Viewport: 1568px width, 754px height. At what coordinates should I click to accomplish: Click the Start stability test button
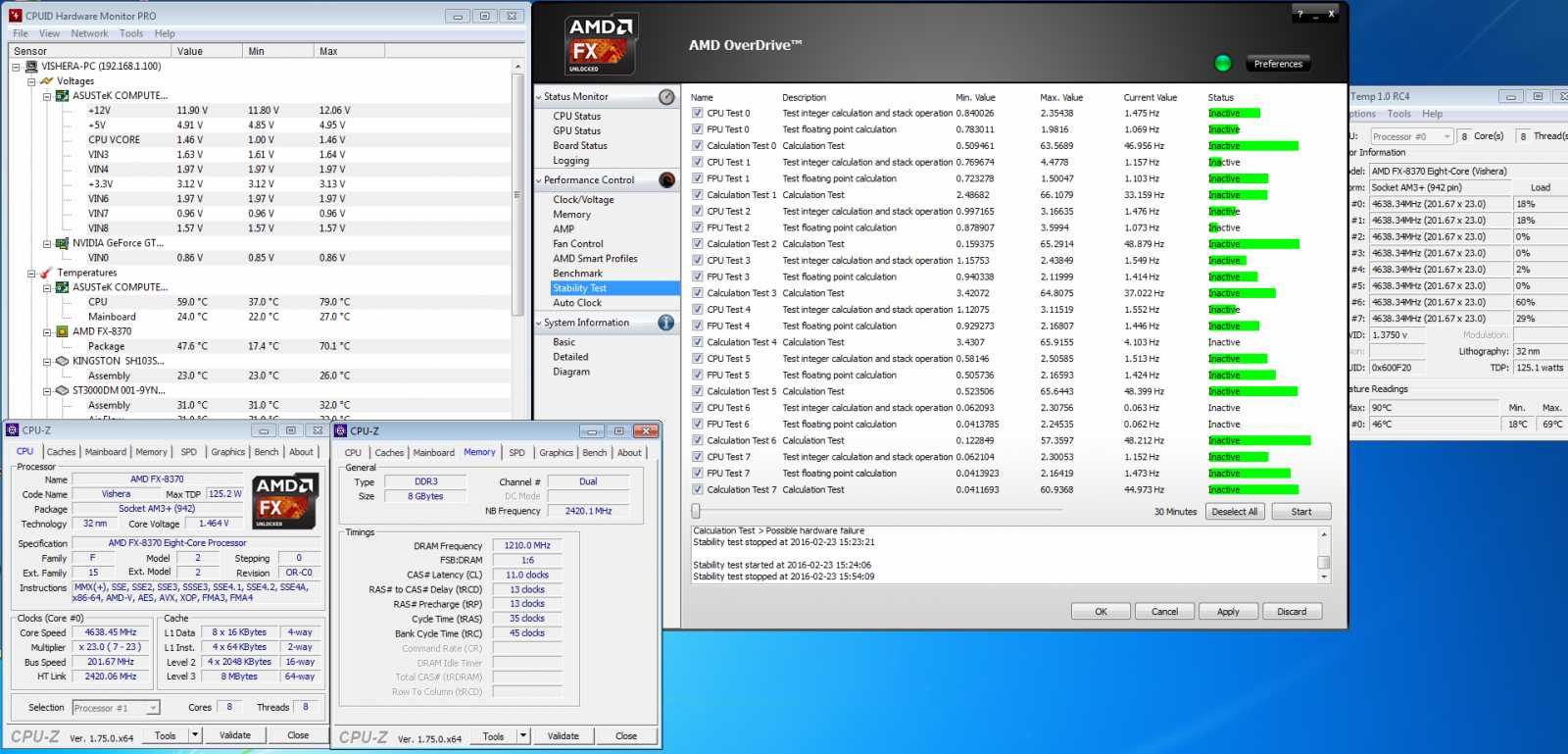pos(1300,512)
